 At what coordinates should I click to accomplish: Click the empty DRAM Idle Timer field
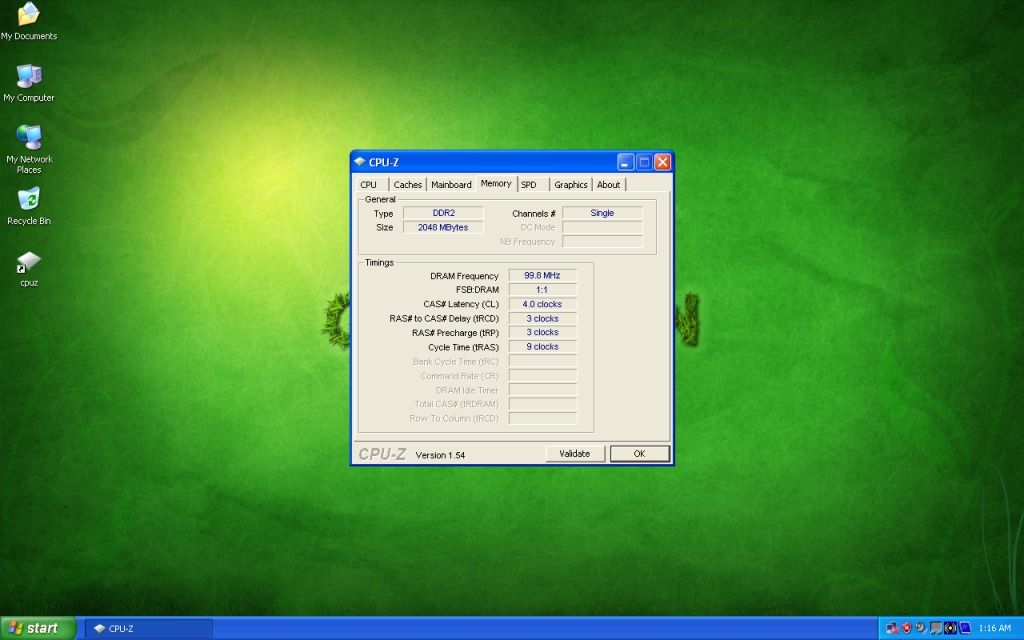pos(543,390)
